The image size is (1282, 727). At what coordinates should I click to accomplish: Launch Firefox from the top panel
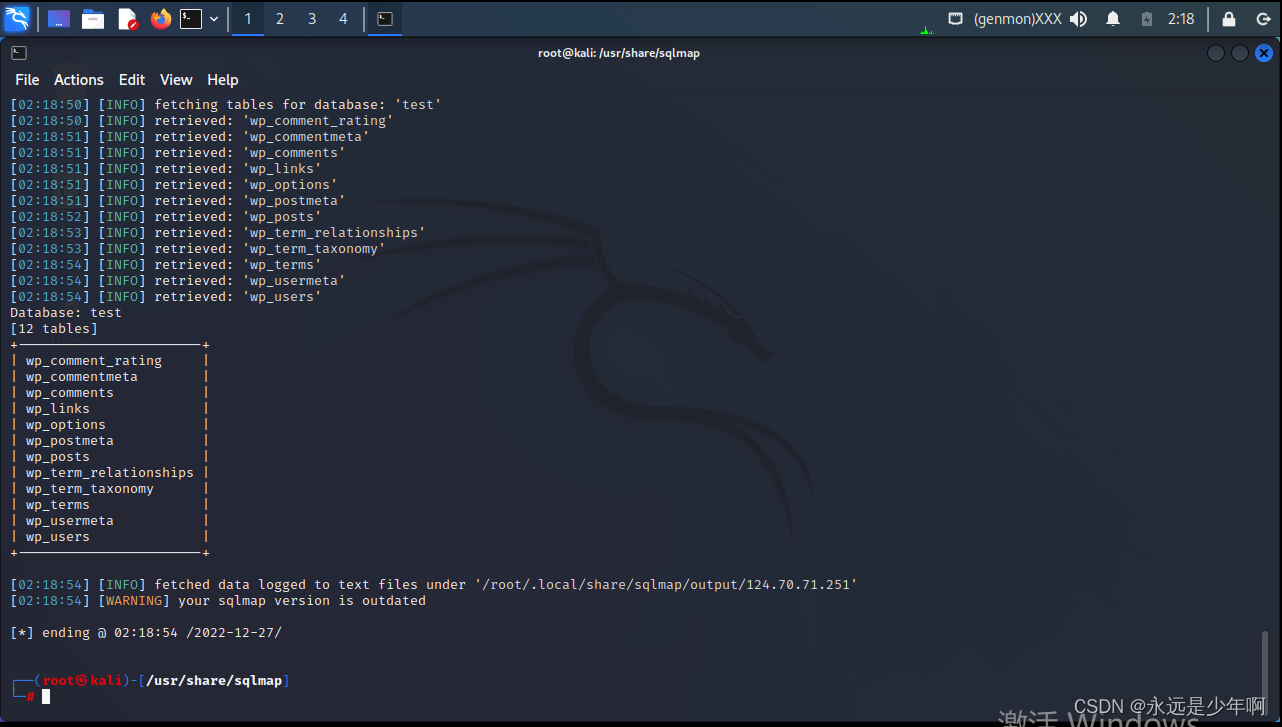tap(161, 18)
